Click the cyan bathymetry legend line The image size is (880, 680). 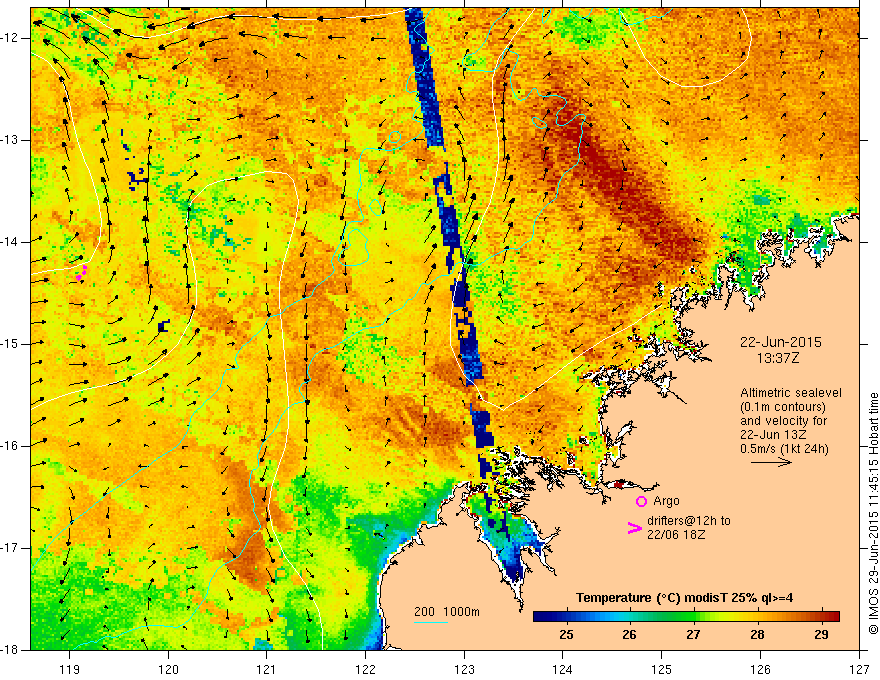[x=431, y=622]
